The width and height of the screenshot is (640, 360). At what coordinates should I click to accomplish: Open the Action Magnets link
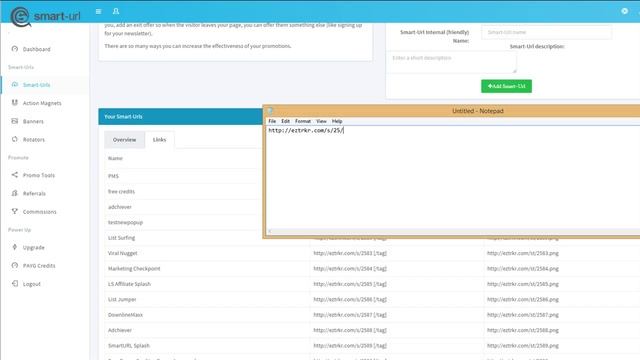coord(42,103)
